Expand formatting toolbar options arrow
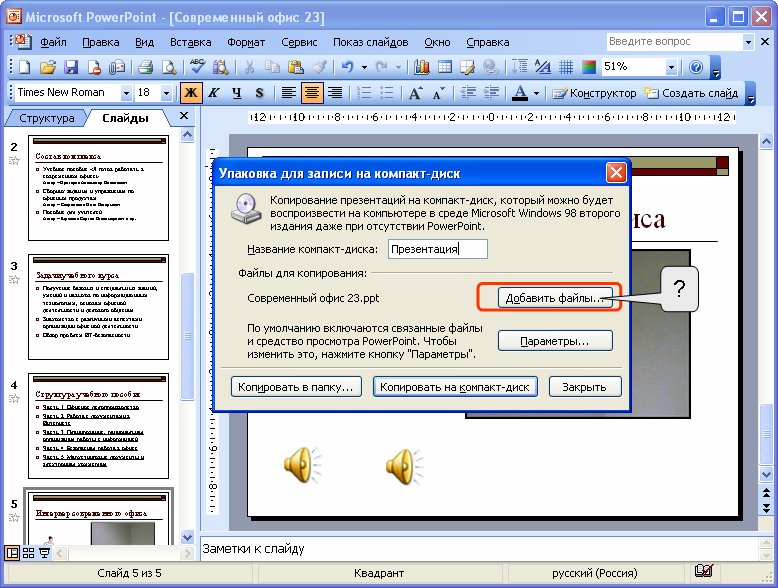This screenshot has width=778, height=588. 751,94
